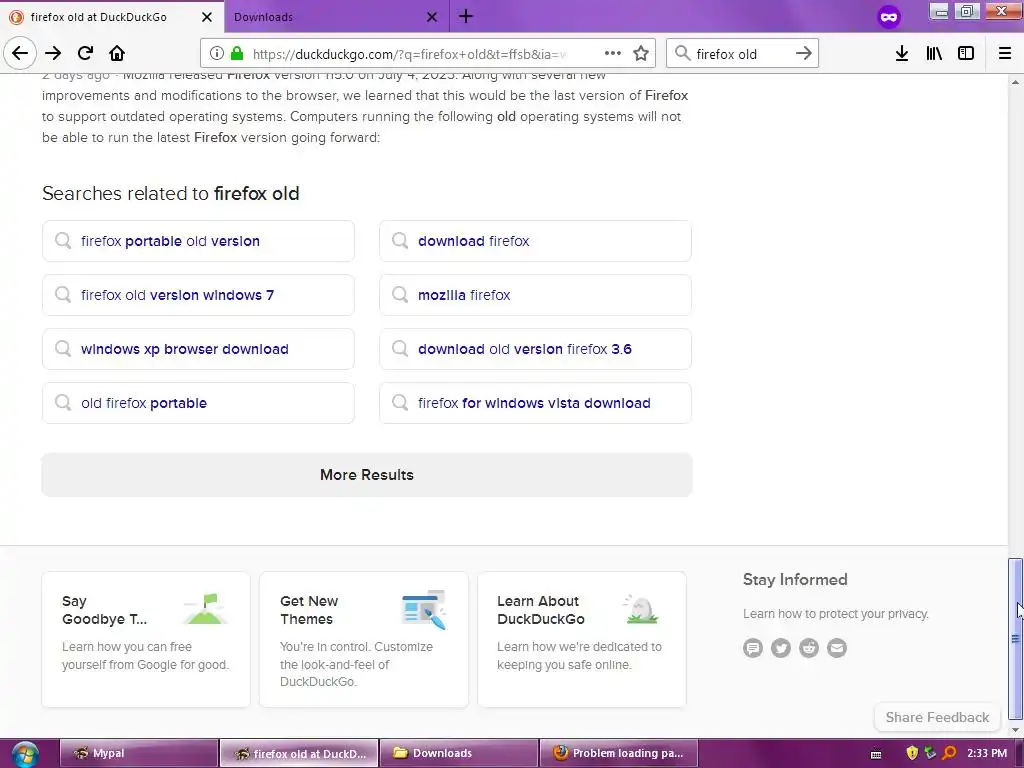Search old firefox portable
The width and height of the screenshot is (1024, 768).
pyautogui.click(x=198, y=403)
